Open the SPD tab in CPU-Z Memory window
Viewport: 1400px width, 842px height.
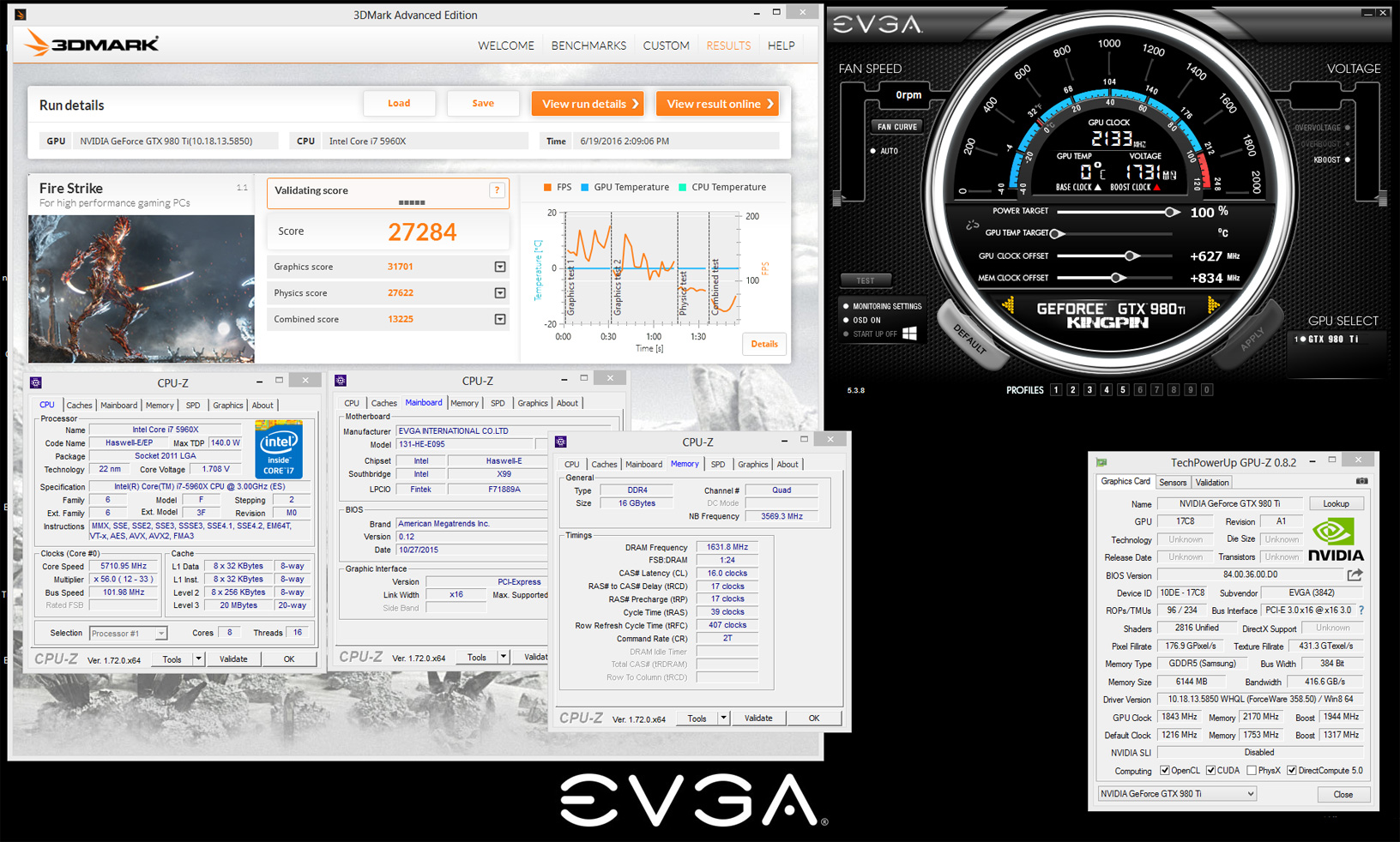(718, 465)
